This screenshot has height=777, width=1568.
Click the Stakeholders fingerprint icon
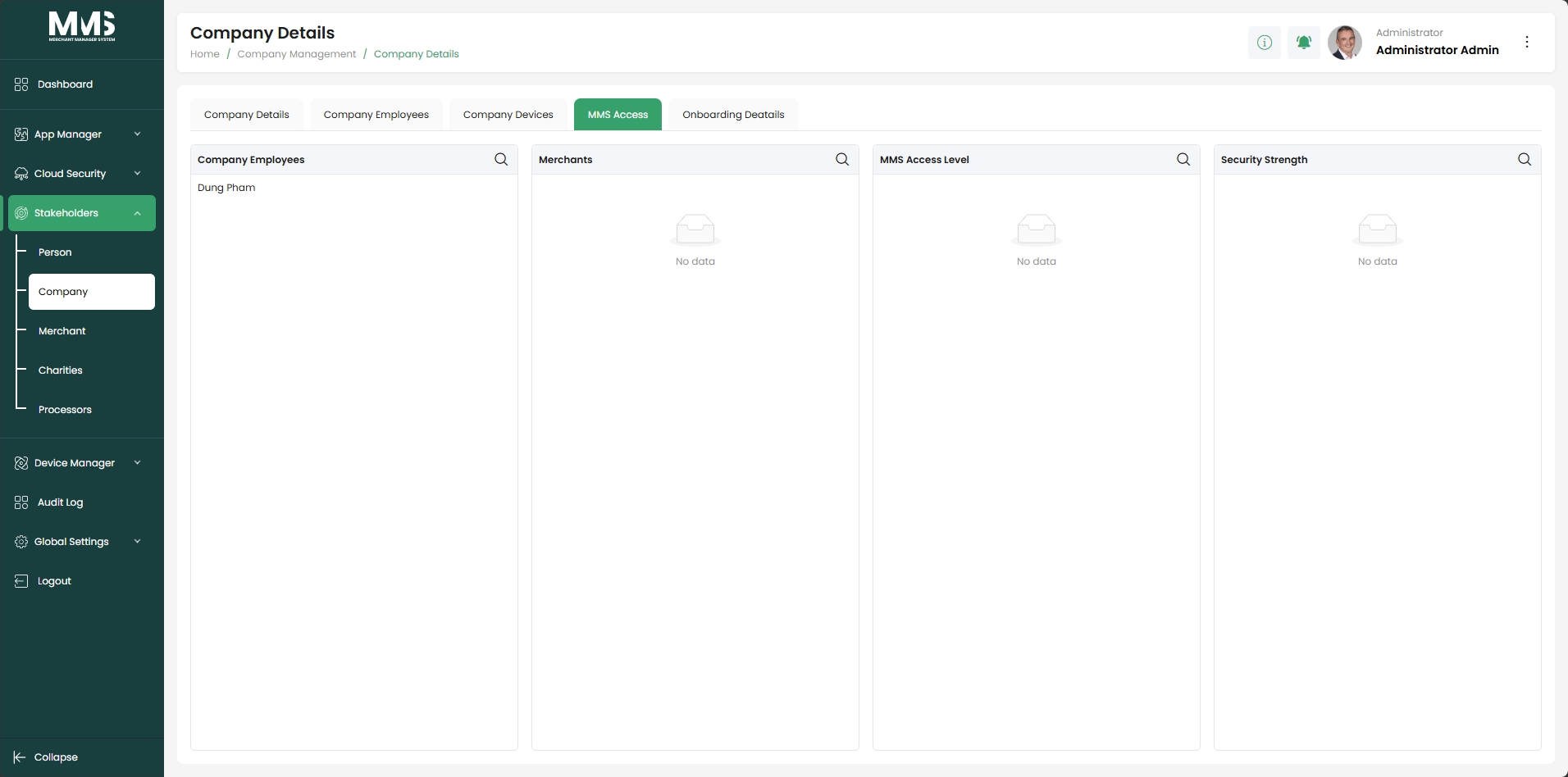point(21,213)
